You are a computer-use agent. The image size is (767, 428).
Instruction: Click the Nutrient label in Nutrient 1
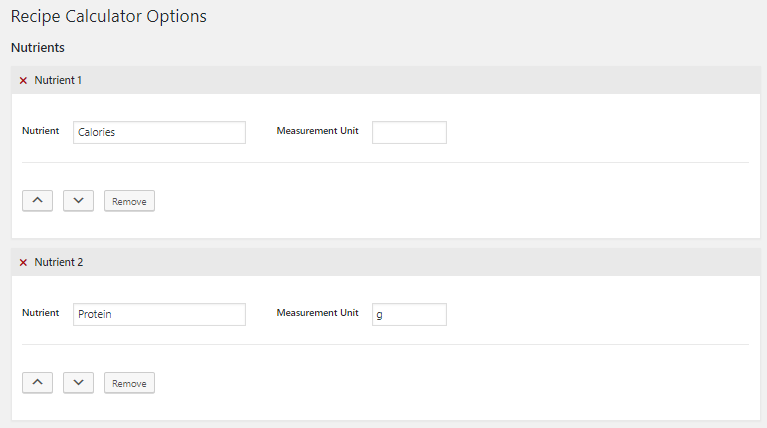[x=41, y=131]
